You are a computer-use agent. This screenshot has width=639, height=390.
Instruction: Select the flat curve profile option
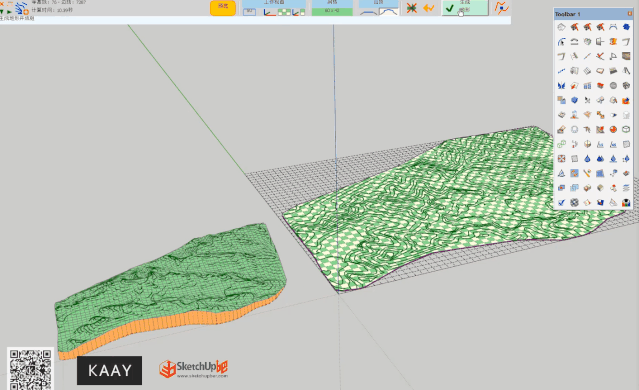[x=369, y=12]
